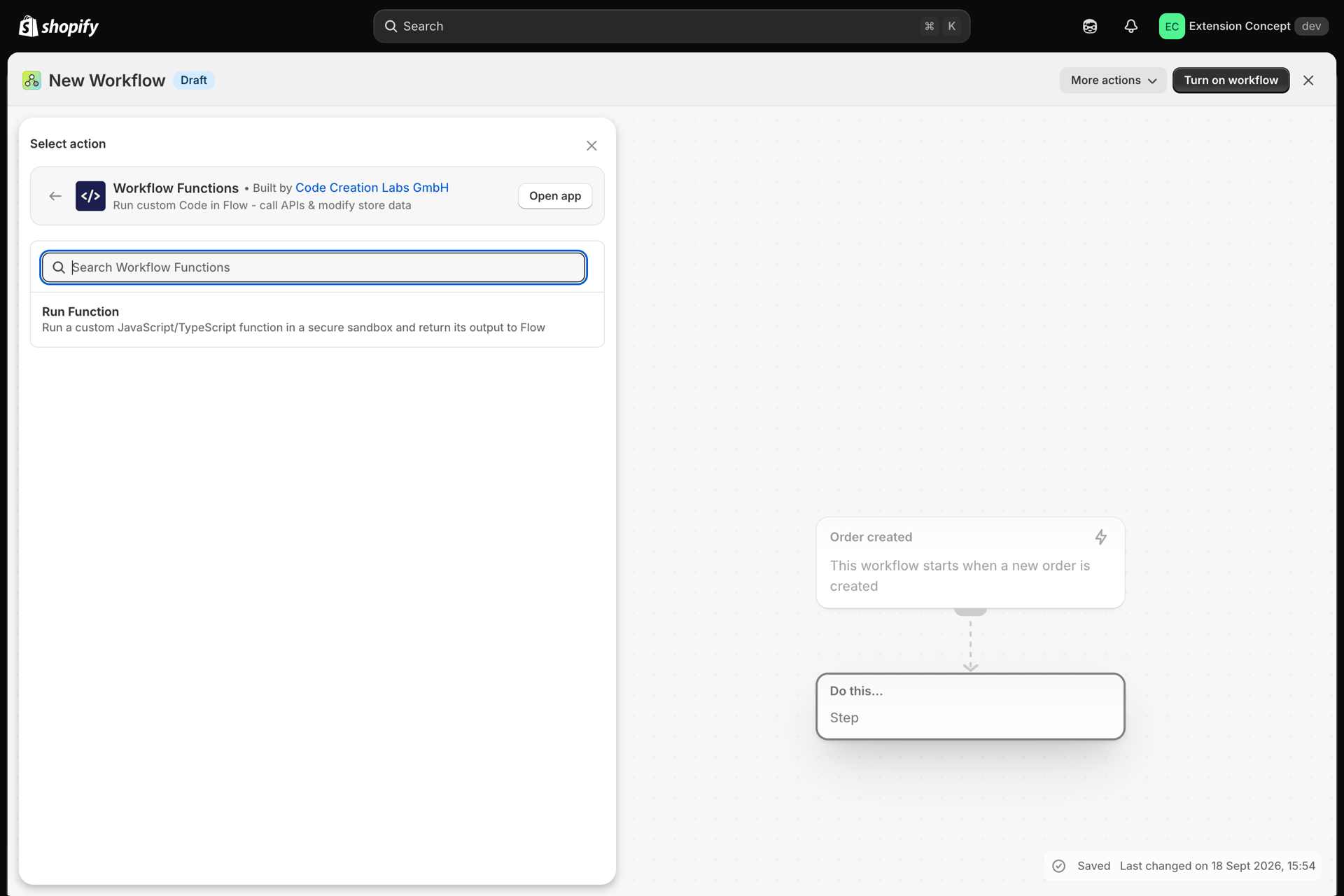Select the Run Function action
The height and width of the screenshot is (896, 1344).
317,319
